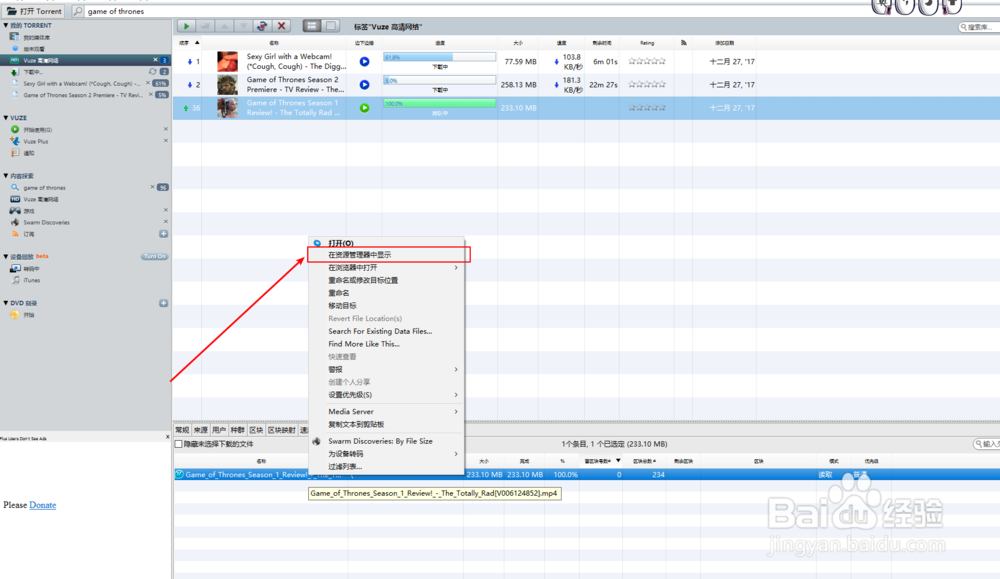This screenshot has height=579, width=1000.
Task: Select Game of Thrones Season 2 sidebar entry
Action: pyautogui.click(x=83, y=95)
